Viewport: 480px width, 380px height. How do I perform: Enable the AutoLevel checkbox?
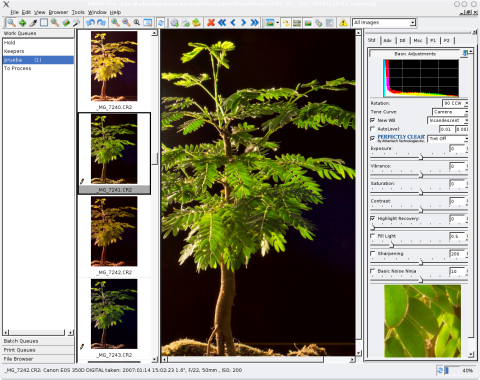click(x=373, y=129)
